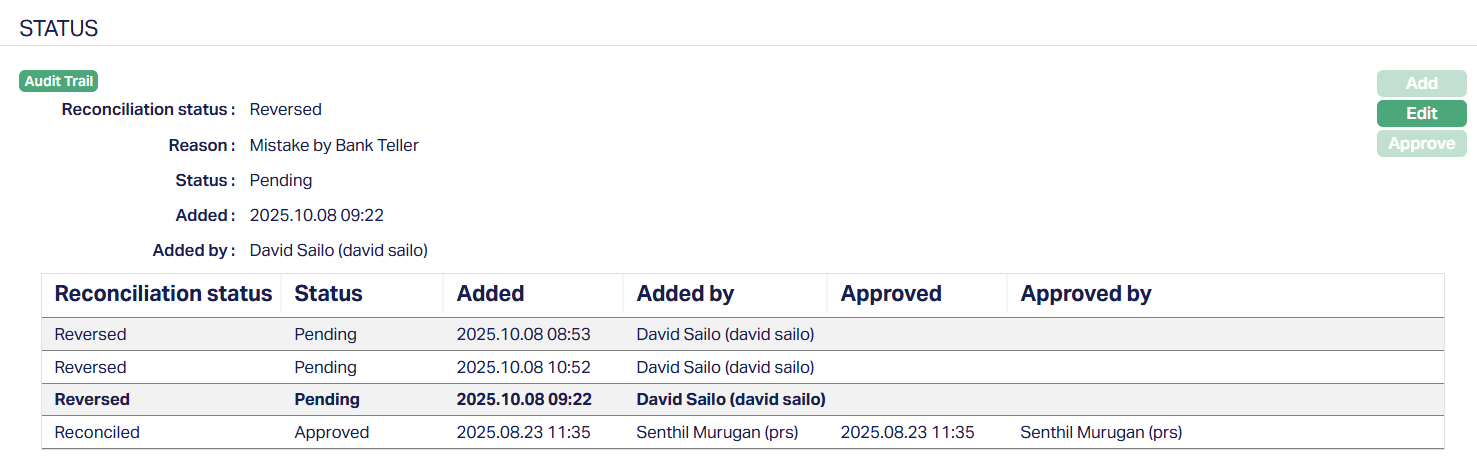The height and width of the screenshot is (459, 1477).
Task: Click the Added by column header
Action: (x=685, y=294)
